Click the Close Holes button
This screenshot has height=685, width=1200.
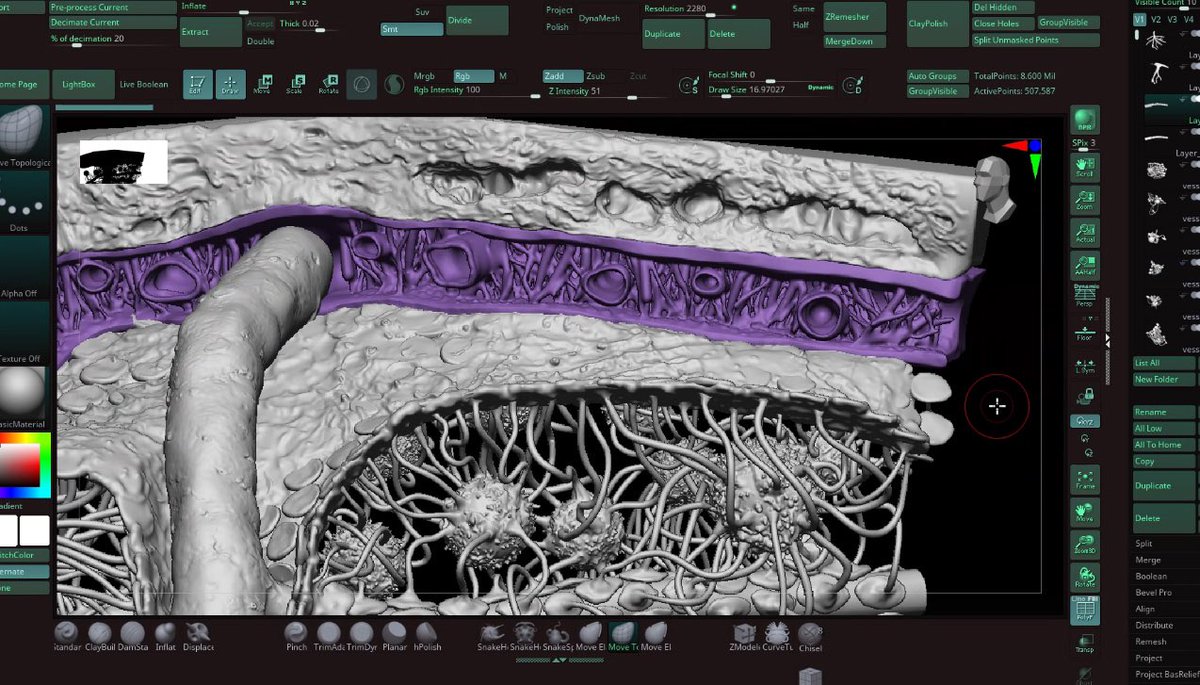tap(1002, 23)
